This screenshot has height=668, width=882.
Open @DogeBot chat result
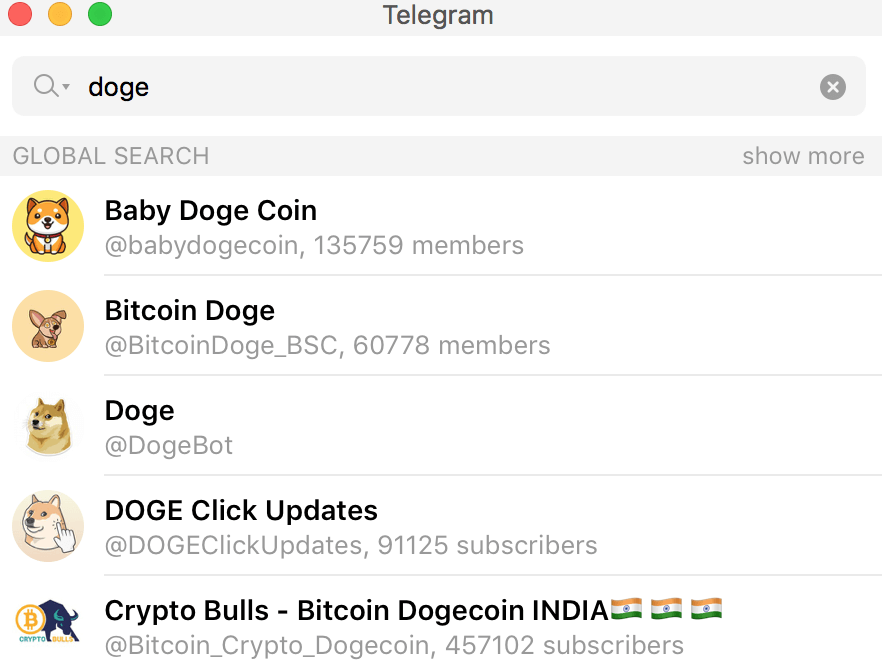pos(441,426)
